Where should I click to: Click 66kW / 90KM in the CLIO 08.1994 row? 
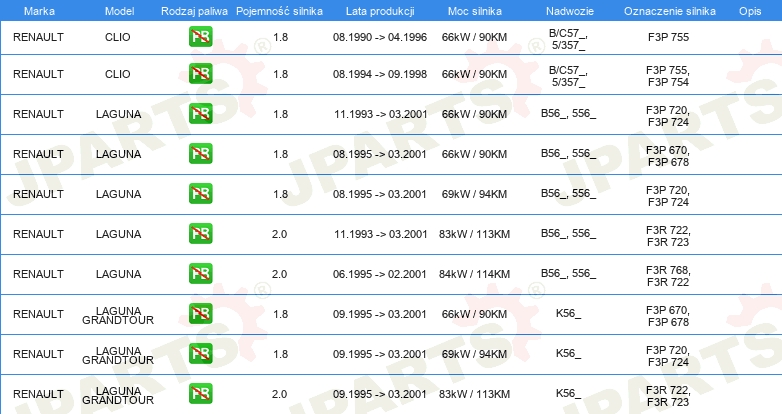[x=474, y=74]
